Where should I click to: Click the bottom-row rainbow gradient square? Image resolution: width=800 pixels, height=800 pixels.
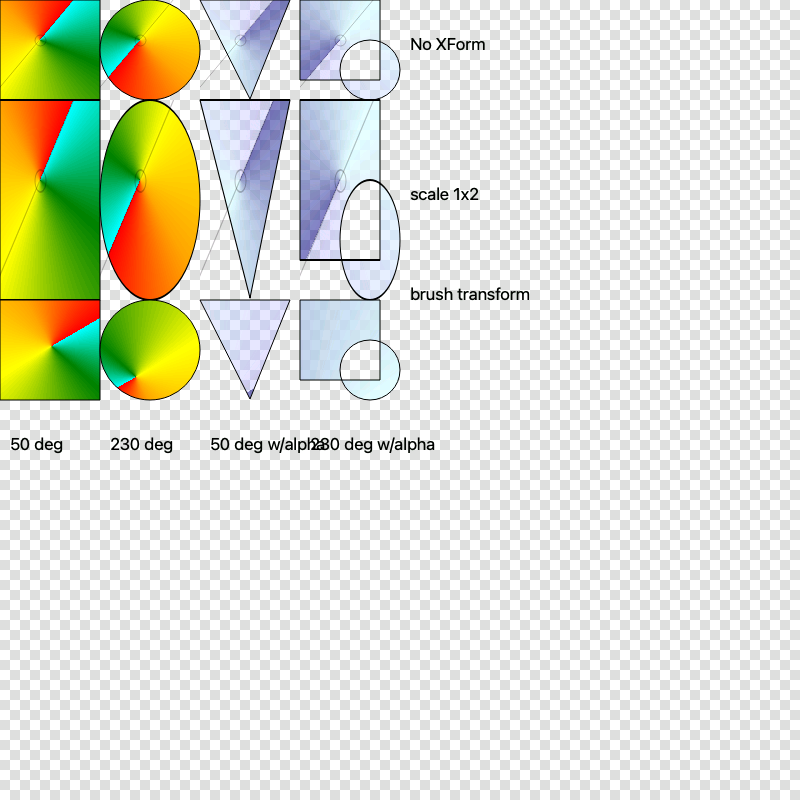pos(50,350)
